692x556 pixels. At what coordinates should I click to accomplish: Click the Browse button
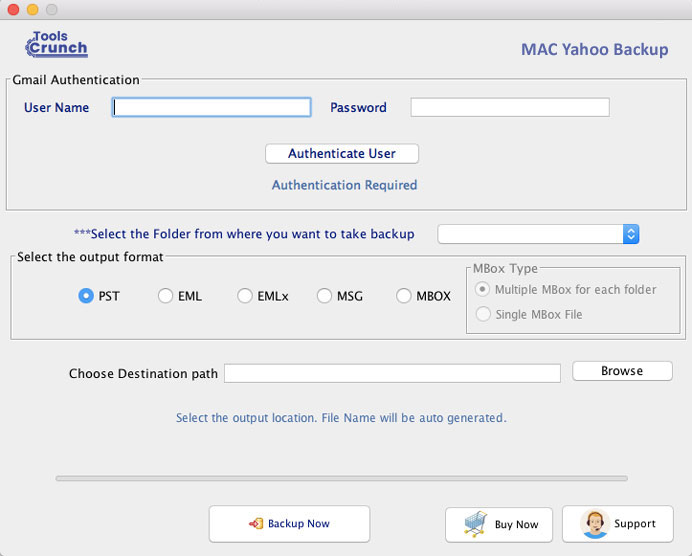click(x=622, y=371)
